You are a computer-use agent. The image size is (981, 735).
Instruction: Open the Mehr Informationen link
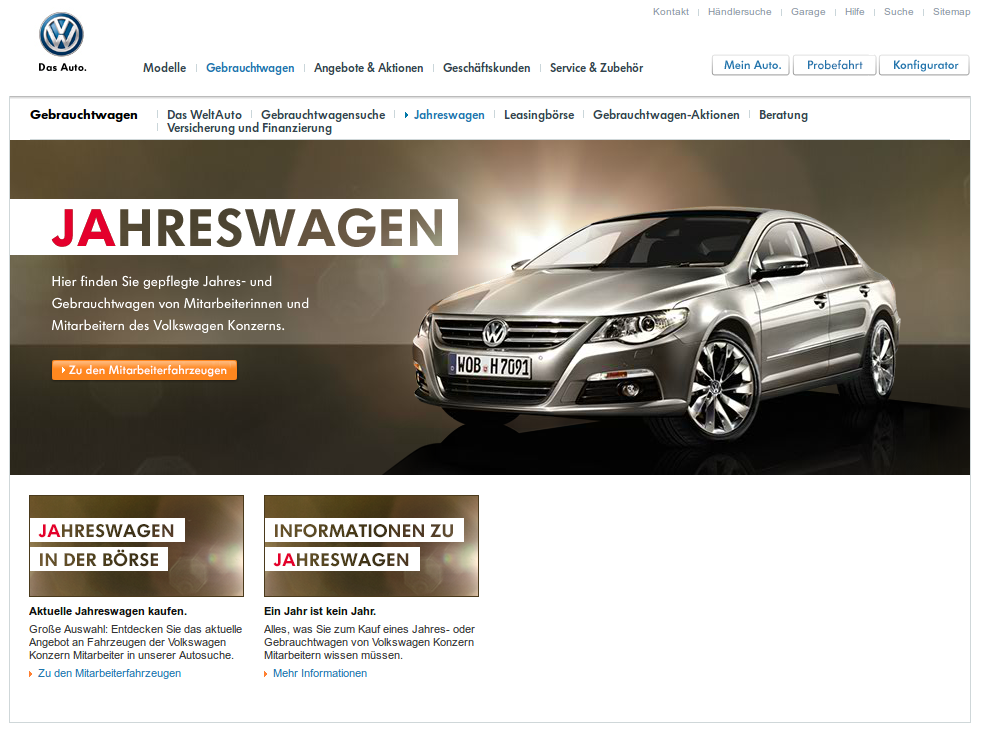(320, 673)
